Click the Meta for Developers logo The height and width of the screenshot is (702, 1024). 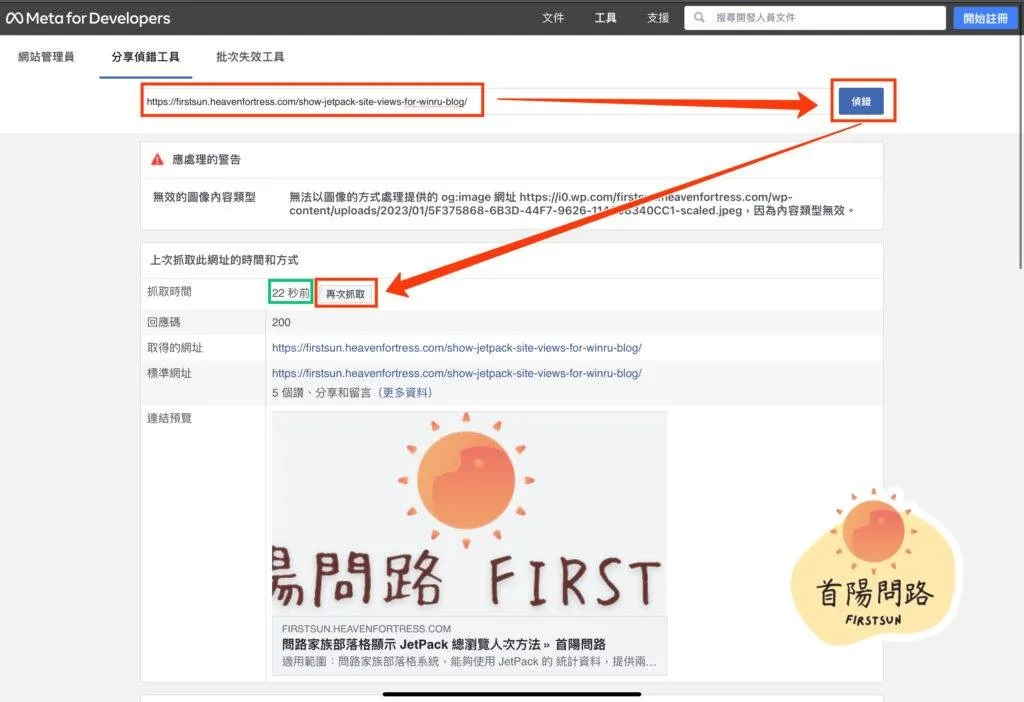click(x=91, y=18)
